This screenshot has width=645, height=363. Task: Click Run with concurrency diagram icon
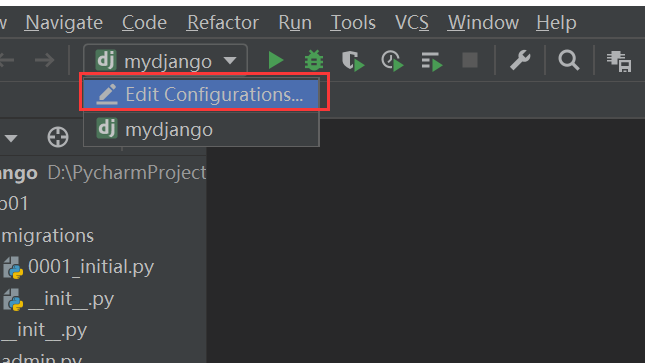tap(432, 61)
